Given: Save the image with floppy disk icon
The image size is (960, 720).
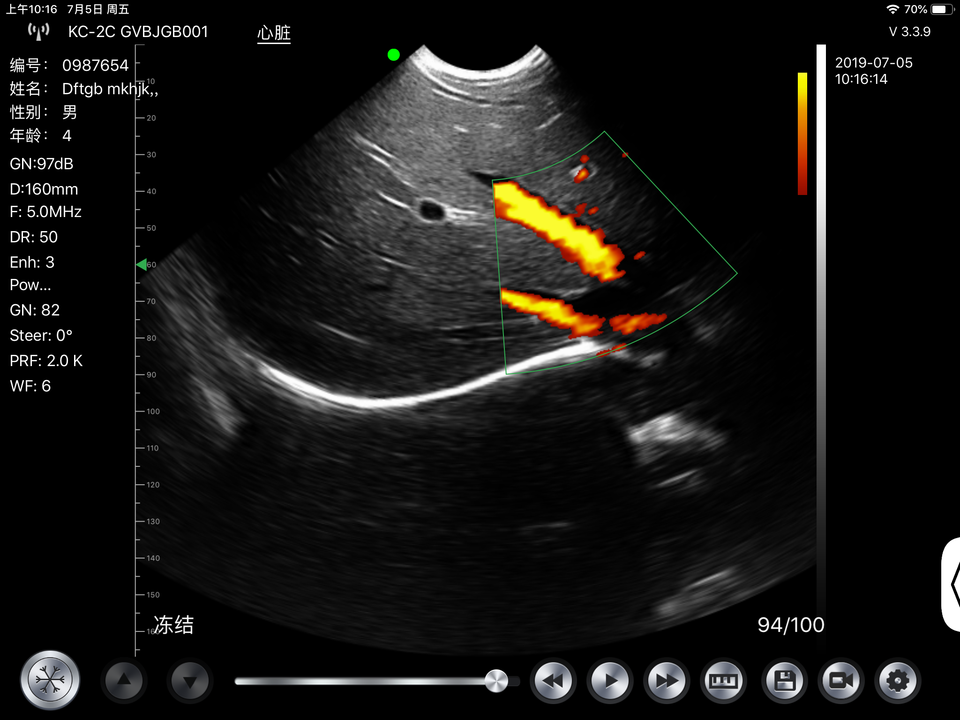Looking at the screenshot, I should (785, 681).
